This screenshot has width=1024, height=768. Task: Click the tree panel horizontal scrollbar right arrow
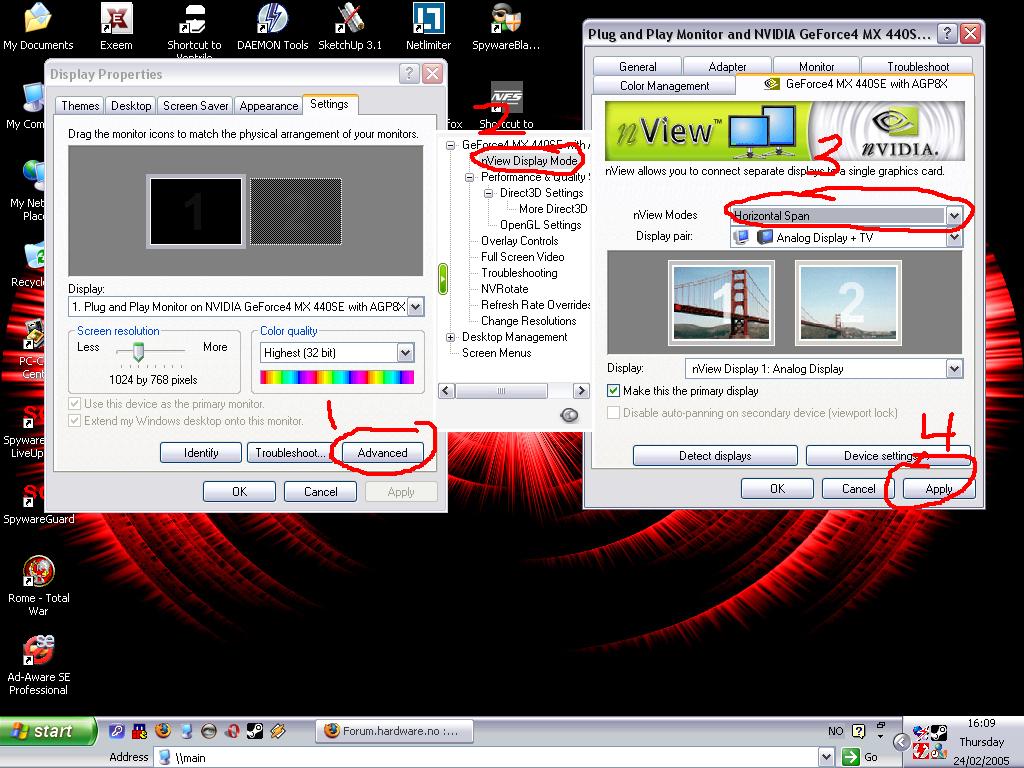click(x=581, y=391)
